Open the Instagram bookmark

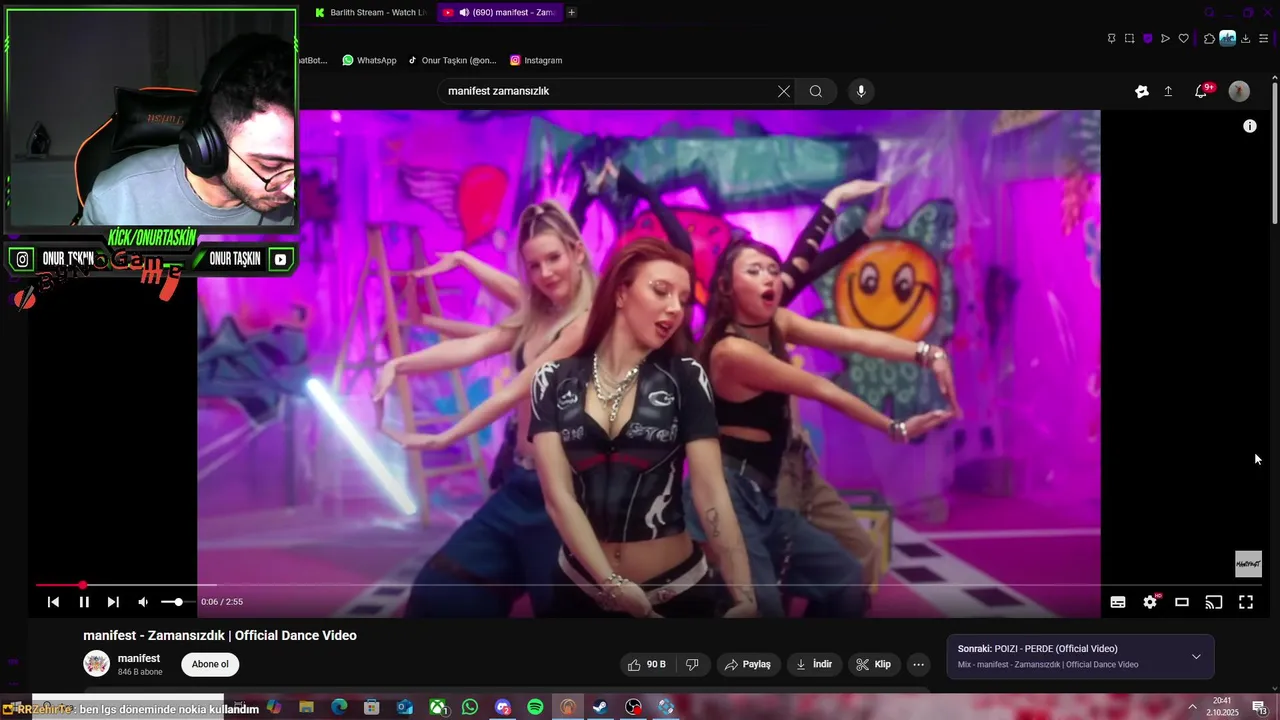[x=536, y=60]
